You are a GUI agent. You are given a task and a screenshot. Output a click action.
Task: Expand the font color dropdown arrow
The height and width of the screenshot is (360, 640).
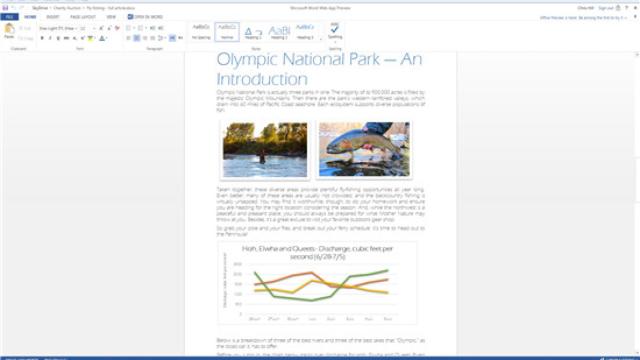point(107,38)
